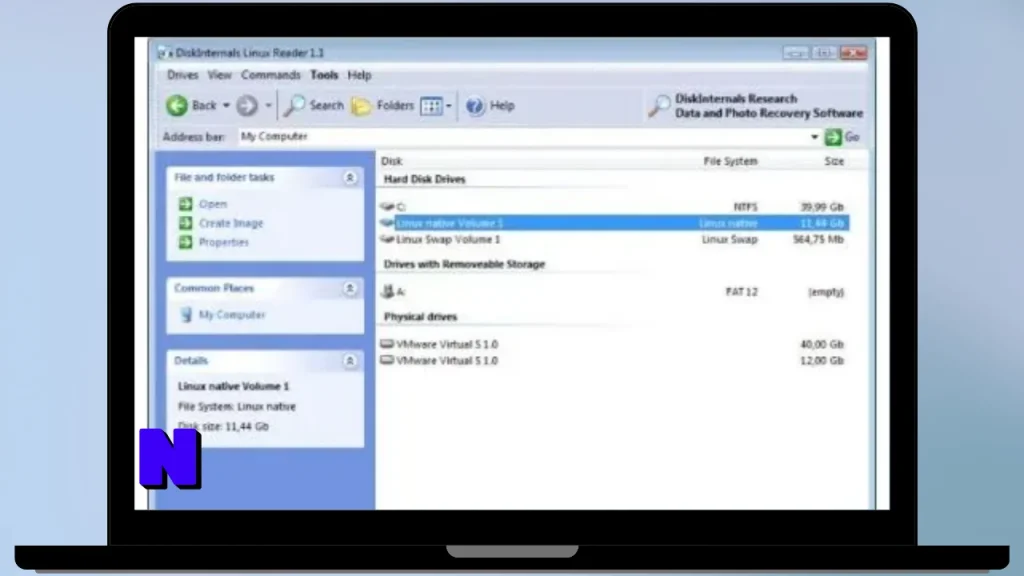
Task: Expand the Views dropdown arrow
Action: pos(449,106)
